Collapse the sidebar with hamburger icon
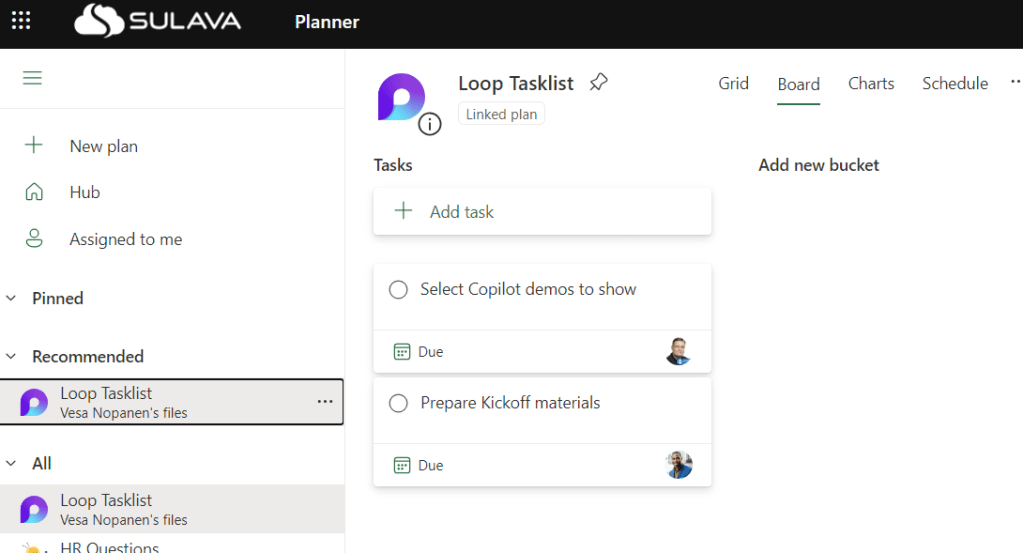The image size is (1023, 553). tap(32, 78)
